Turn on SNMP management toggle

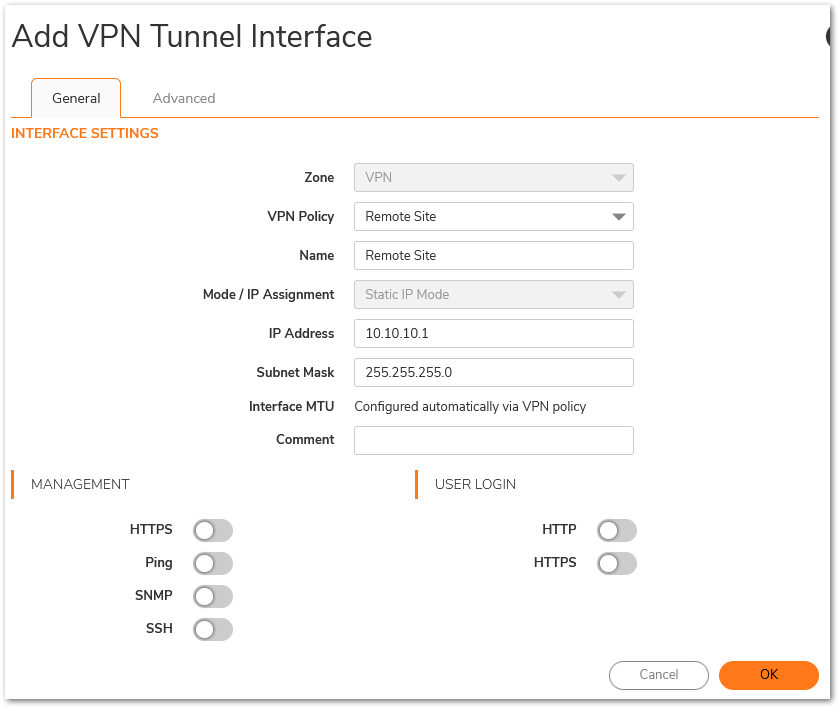click(213, 596)
